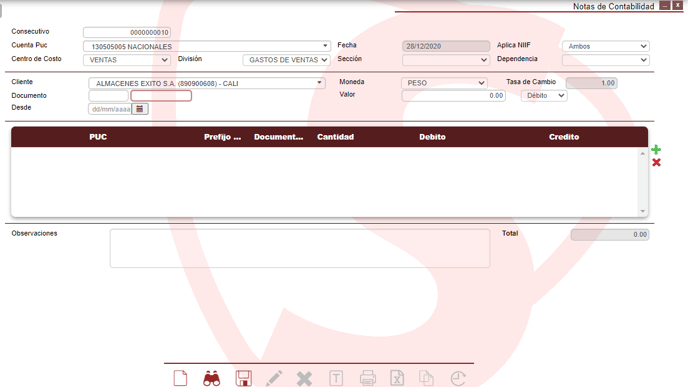Minimize the Notas de Contabilidad window
Screen dimensions: 688x387
tap(665, 5)
